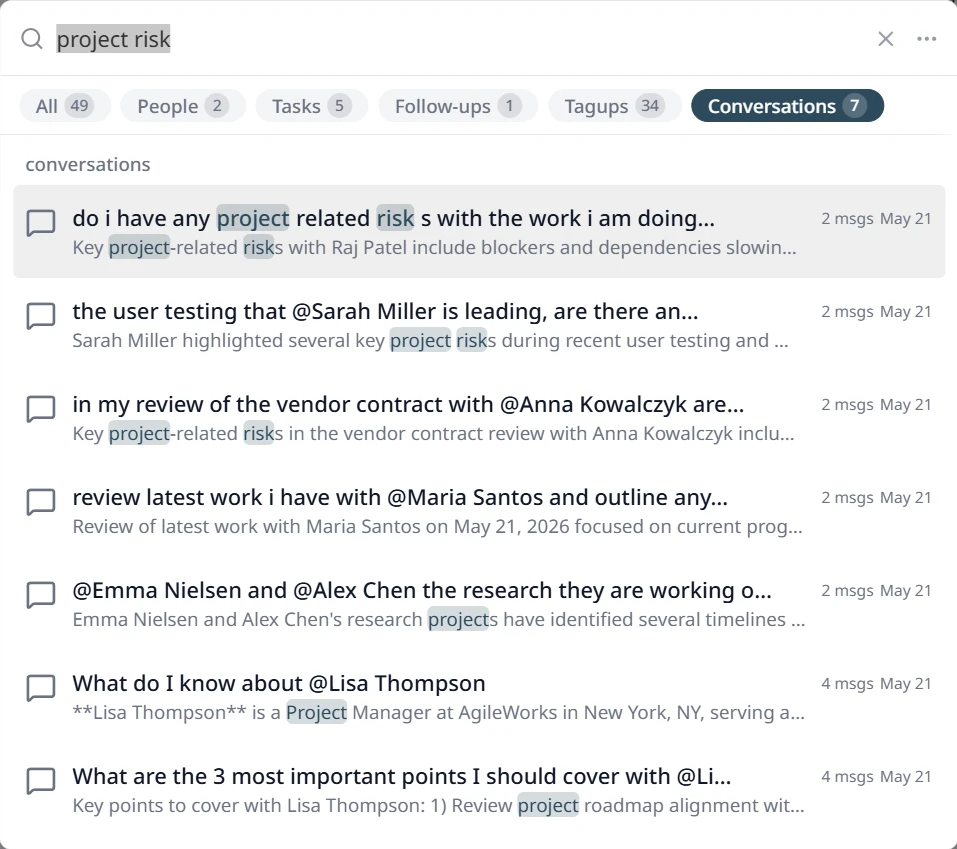Image resolution: width=957 pixels, height=849 pixels.
Task: Click chat icon beside 'What do I know about' result
Action: pyautogui.click(x=41, y=688)
